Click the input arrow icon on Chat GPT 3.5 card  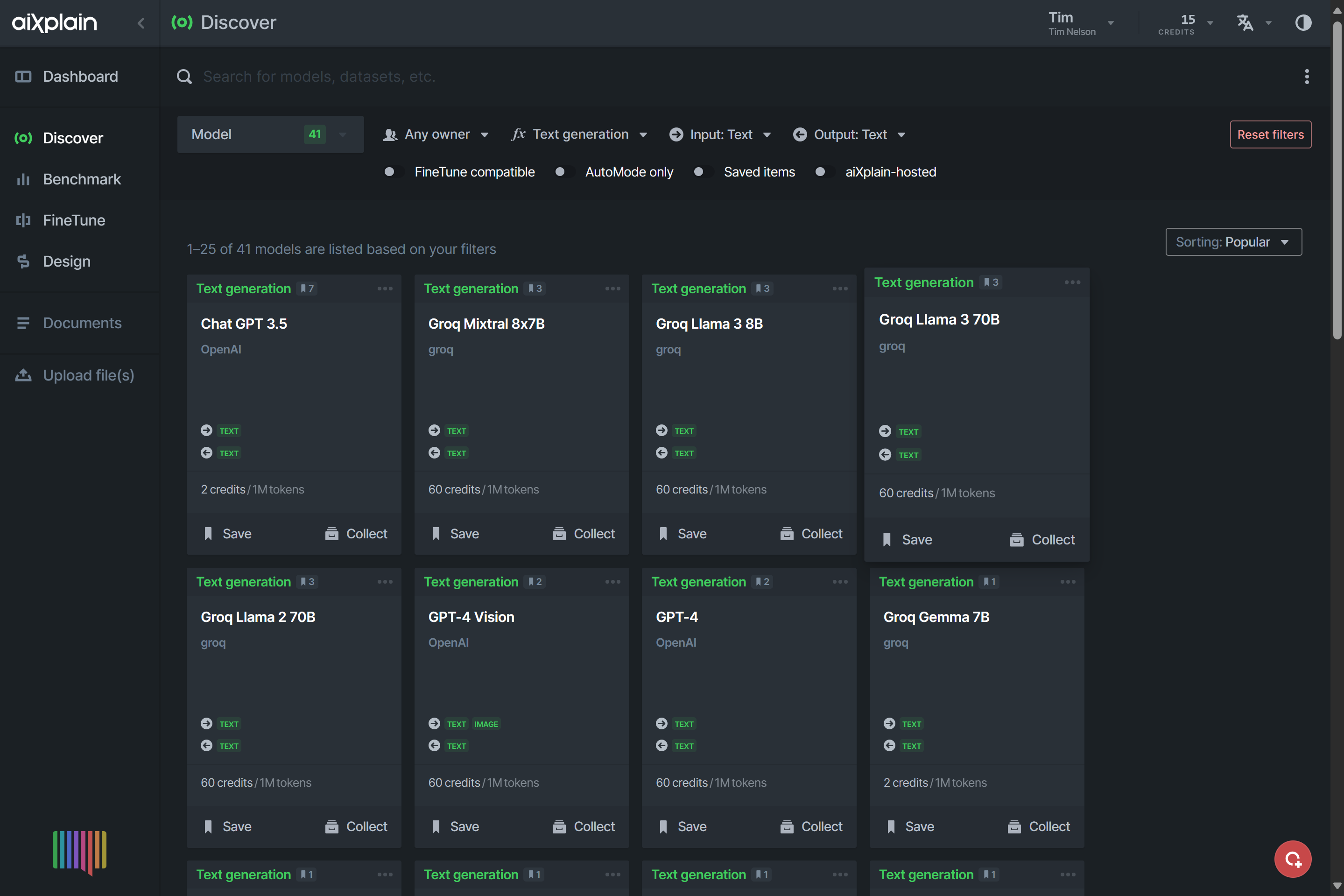207,430
